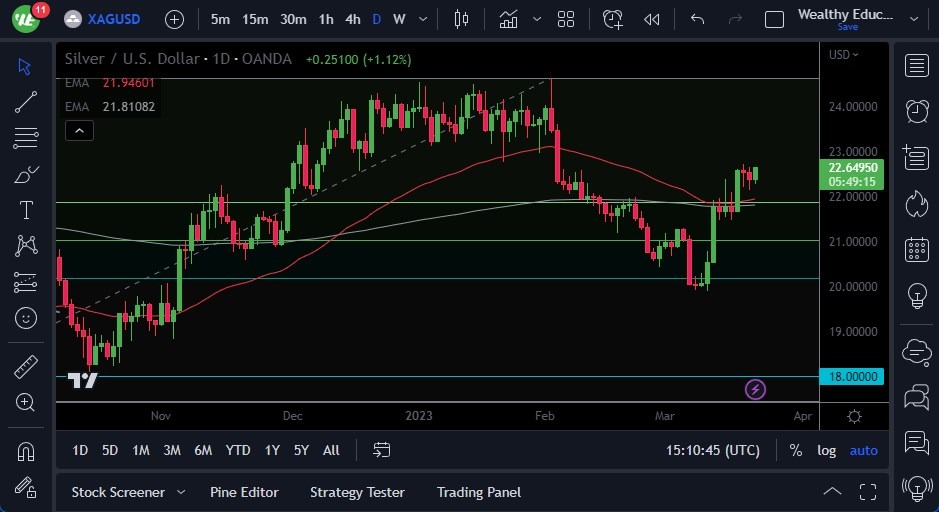The width and height of the screenshot is (939, 512).
Task: Select the brush drawing tool
Action: pos(25,174)
